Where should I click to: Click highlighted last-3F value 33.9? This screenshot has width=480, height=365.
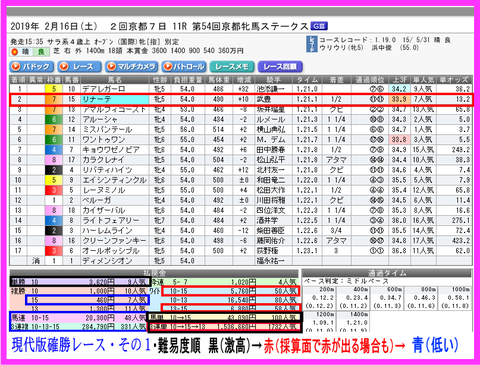399,99
